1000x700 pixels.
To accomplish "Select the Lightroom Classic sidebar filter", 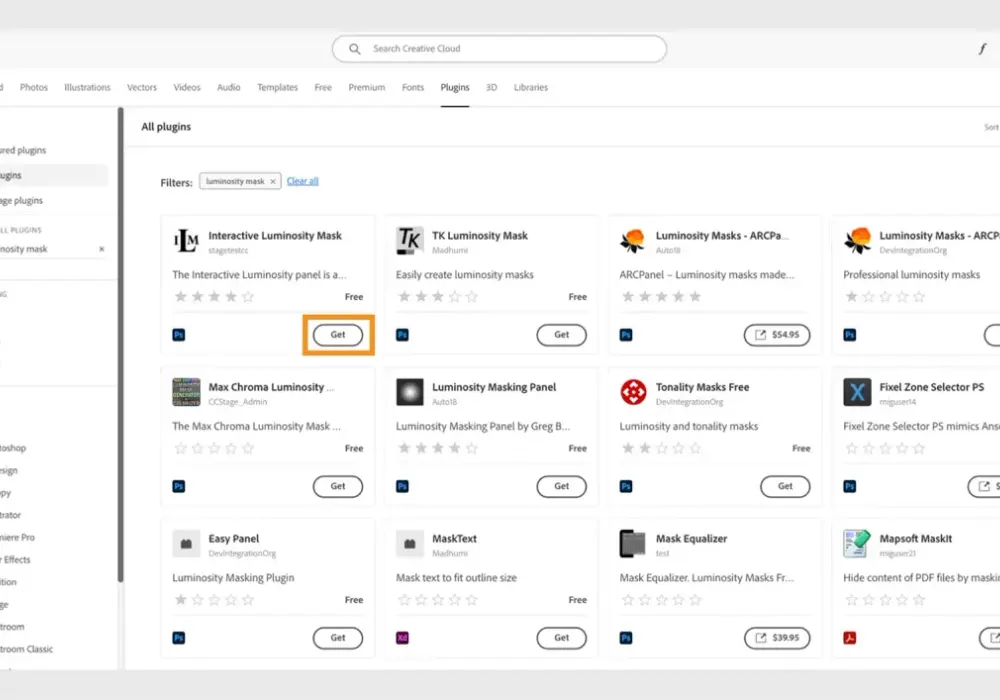I will (x=26, y=649).
